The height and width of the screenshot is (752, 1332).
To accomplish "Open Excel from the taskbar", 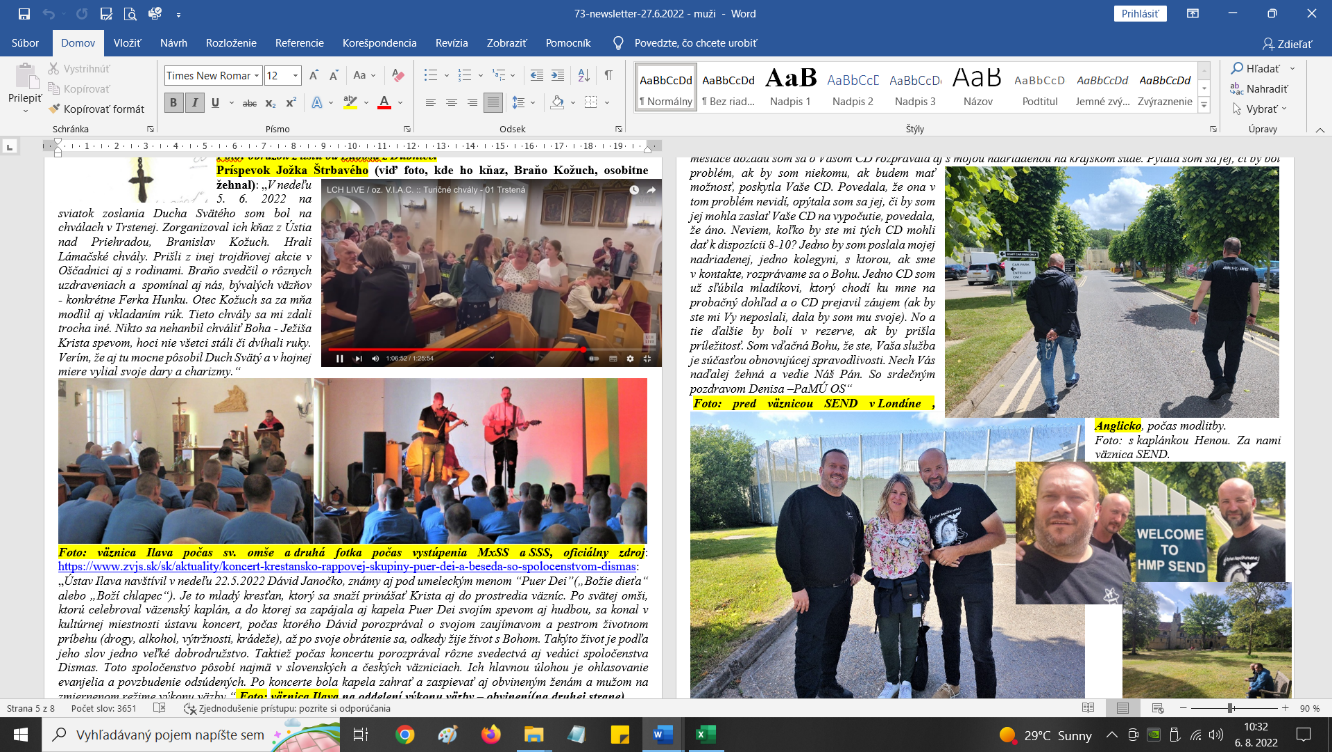I will coord(706,734).
